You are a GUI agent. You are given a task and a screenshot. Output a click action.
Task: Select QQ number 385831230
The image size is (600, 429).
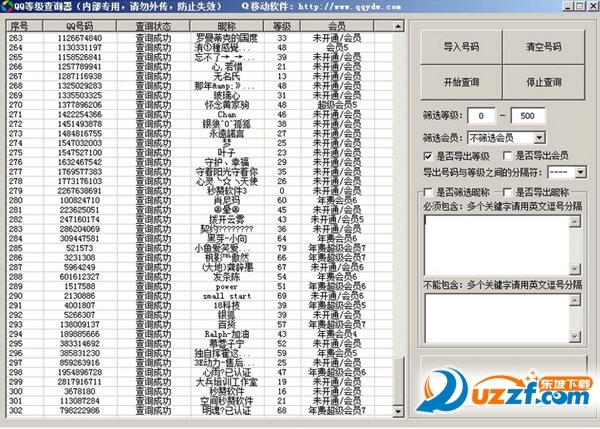tap(80, 353)
